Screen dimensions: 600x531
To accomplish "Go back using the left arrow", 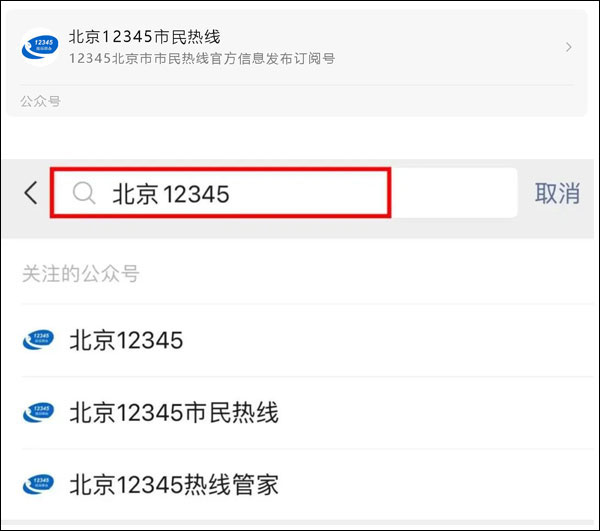I will pos(30,193).
